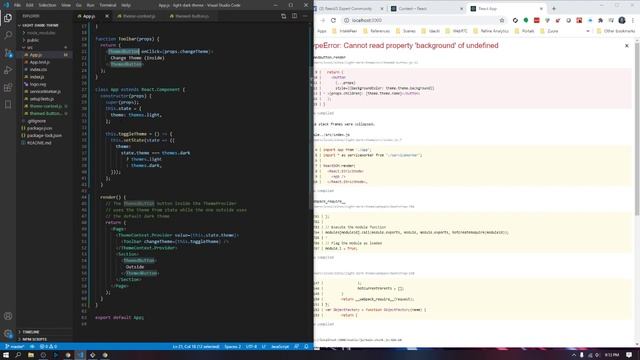Close the React error overlay
The width and height of the screenshot is (640, 360).
(627, 46)
